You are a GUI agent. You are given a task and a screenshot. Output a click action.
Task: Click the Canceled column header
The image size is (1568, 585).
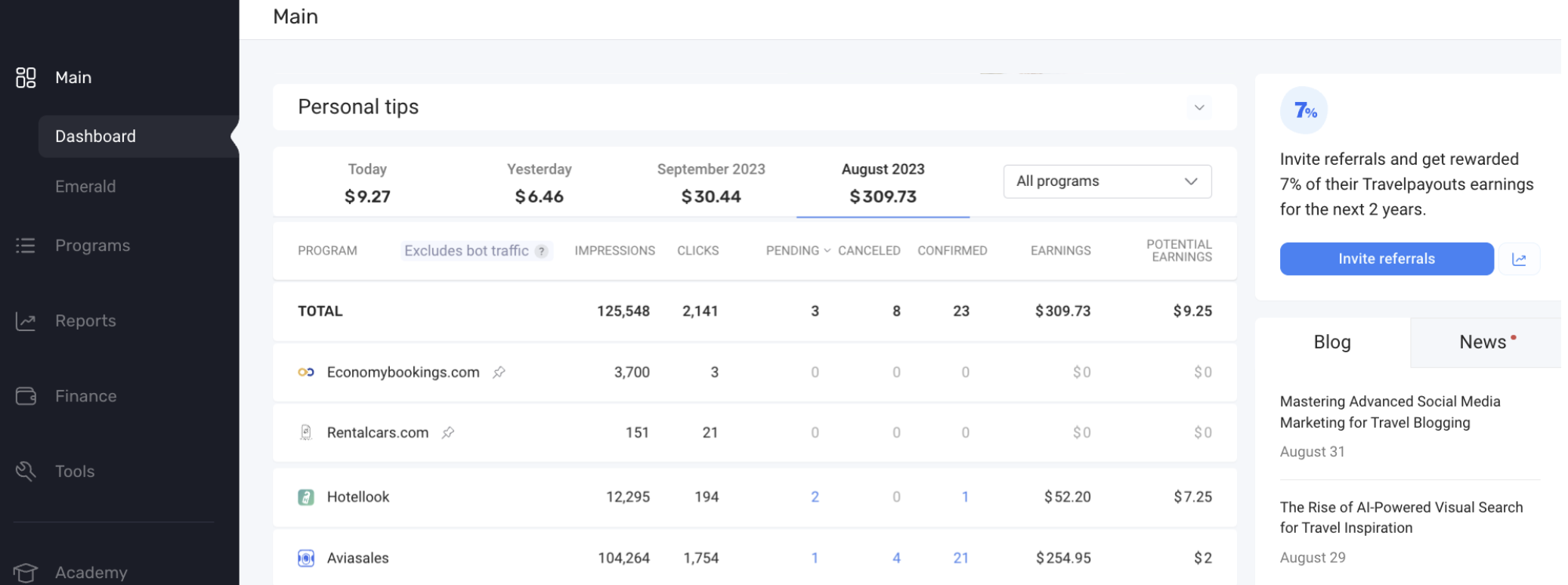click(x=869, y=251)
